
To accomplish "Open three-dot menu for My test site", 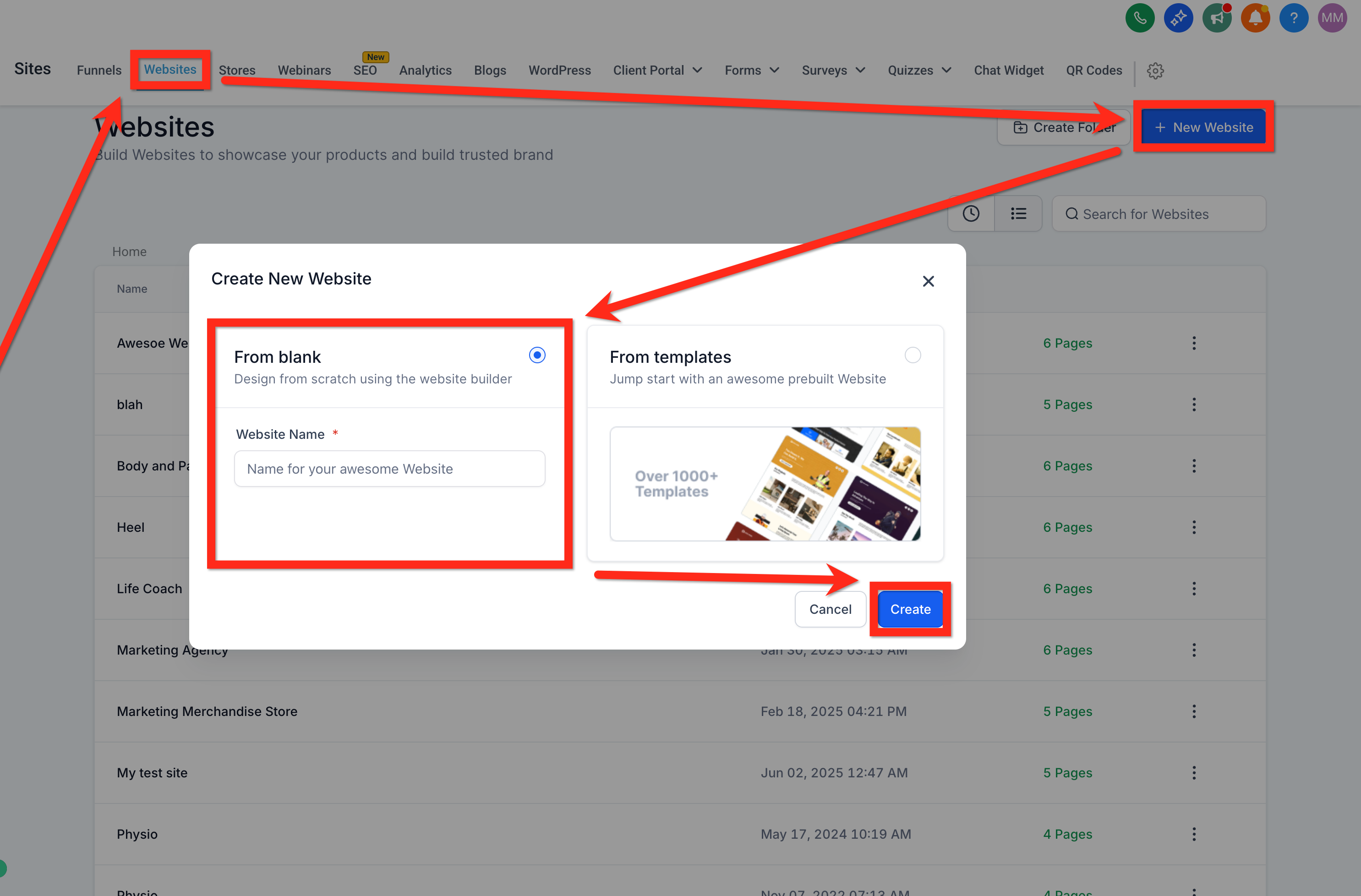I will click(x=1194, y=772).
